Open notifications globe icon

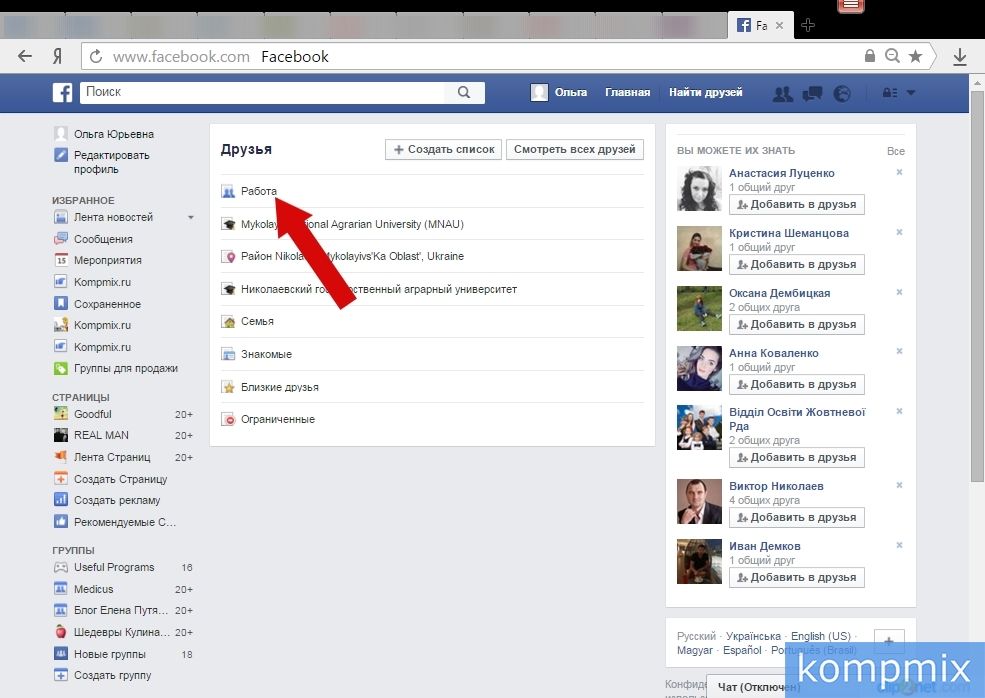click(842, 94)
